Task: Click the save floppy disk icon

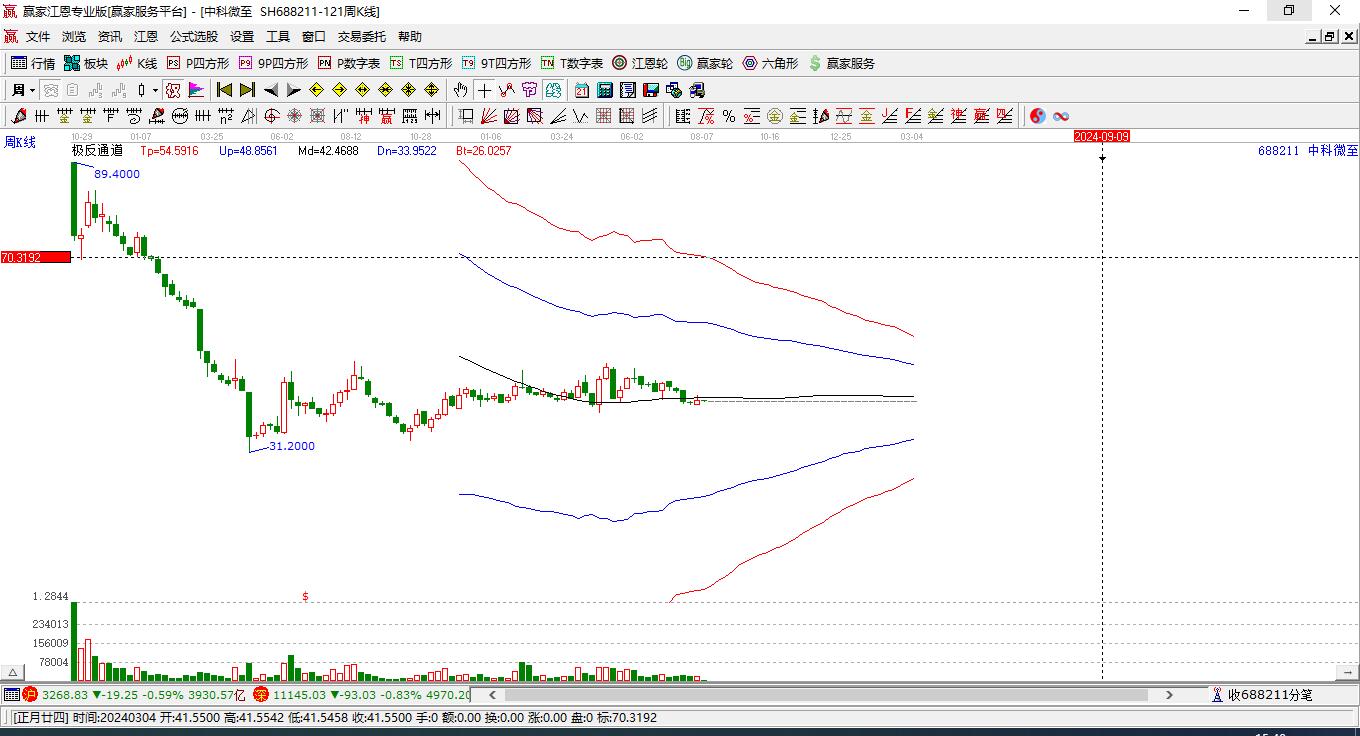Action: (x=651, y=90)
